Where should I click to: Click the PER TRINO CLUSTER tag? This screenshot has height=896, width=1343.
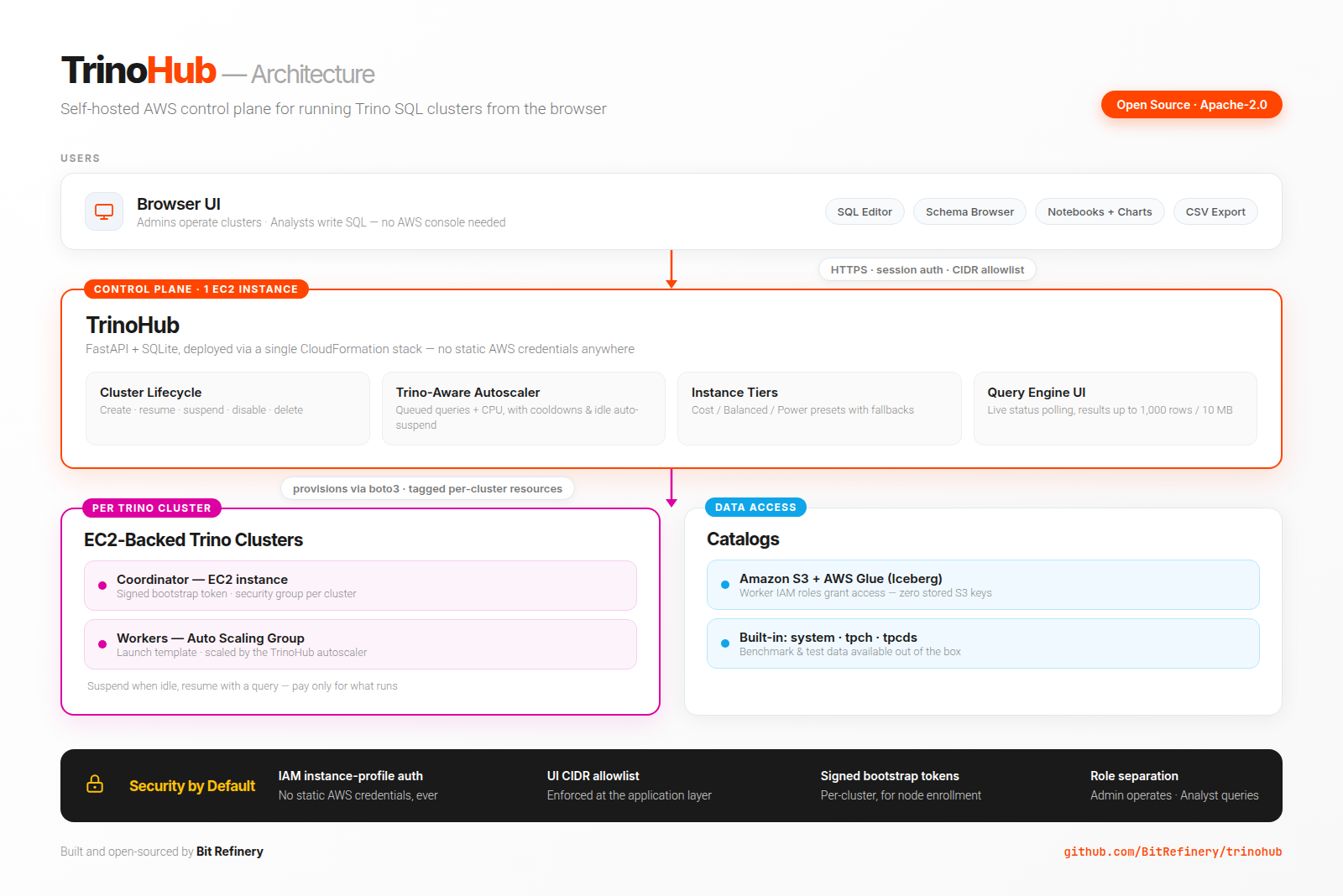[152, 508]
